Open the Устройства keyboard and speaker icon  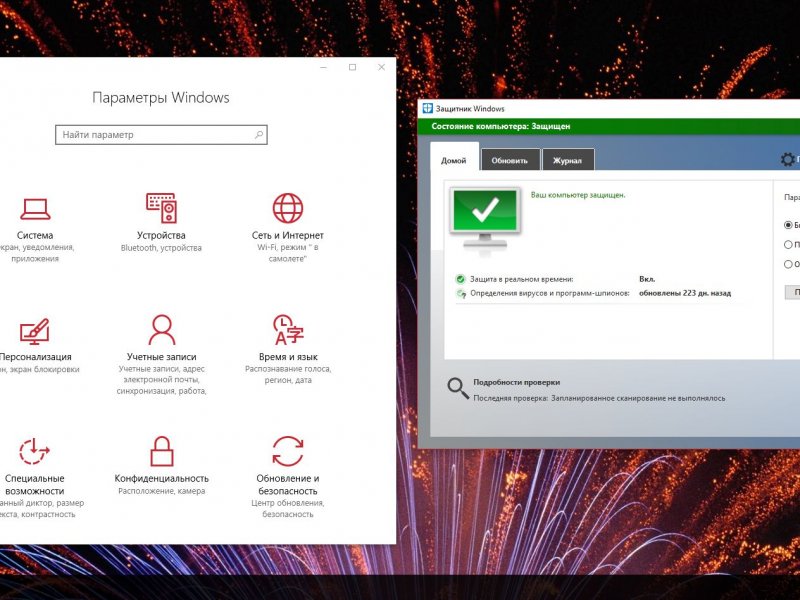tap(161, 208)
